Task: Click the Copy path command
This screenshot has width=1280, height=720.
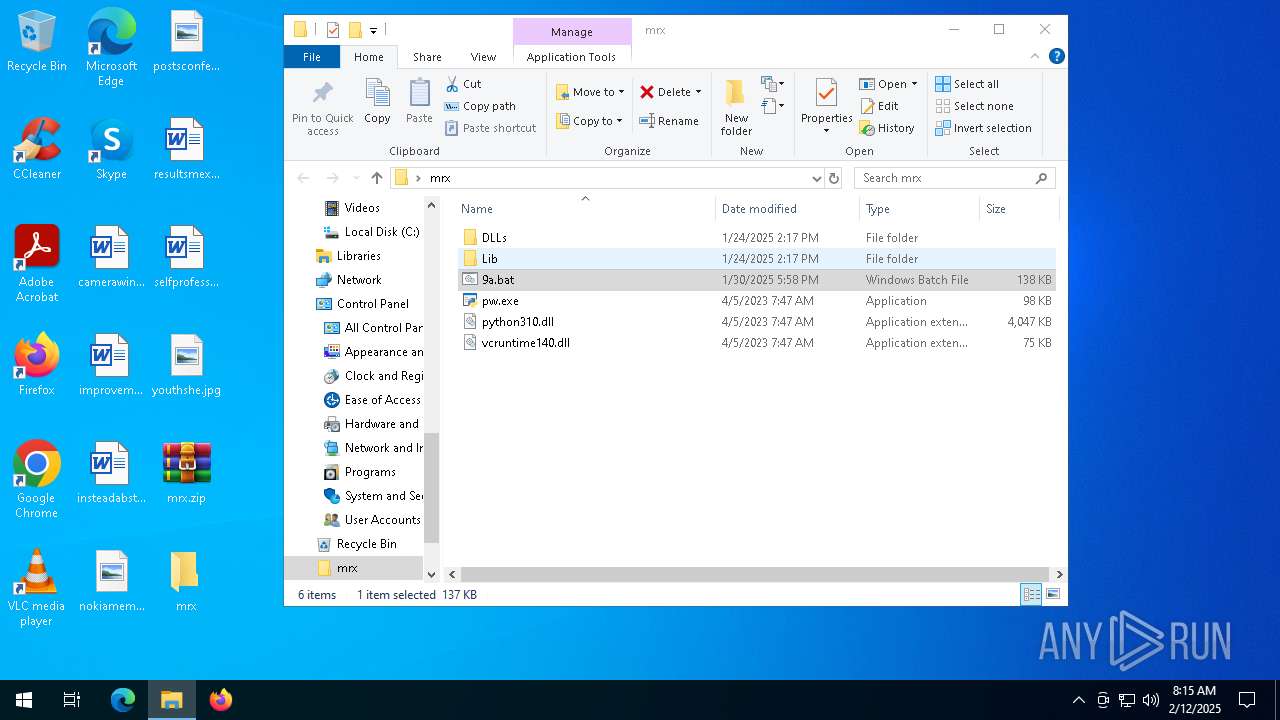Action: tap(480, 106)
